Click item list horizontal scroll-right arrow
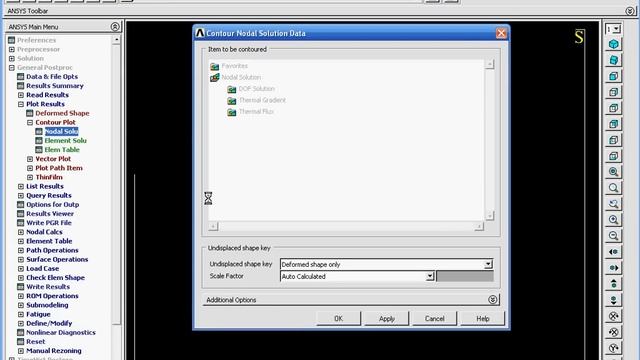The width and height of the screenshot is (640, 360). click(479, 227)
